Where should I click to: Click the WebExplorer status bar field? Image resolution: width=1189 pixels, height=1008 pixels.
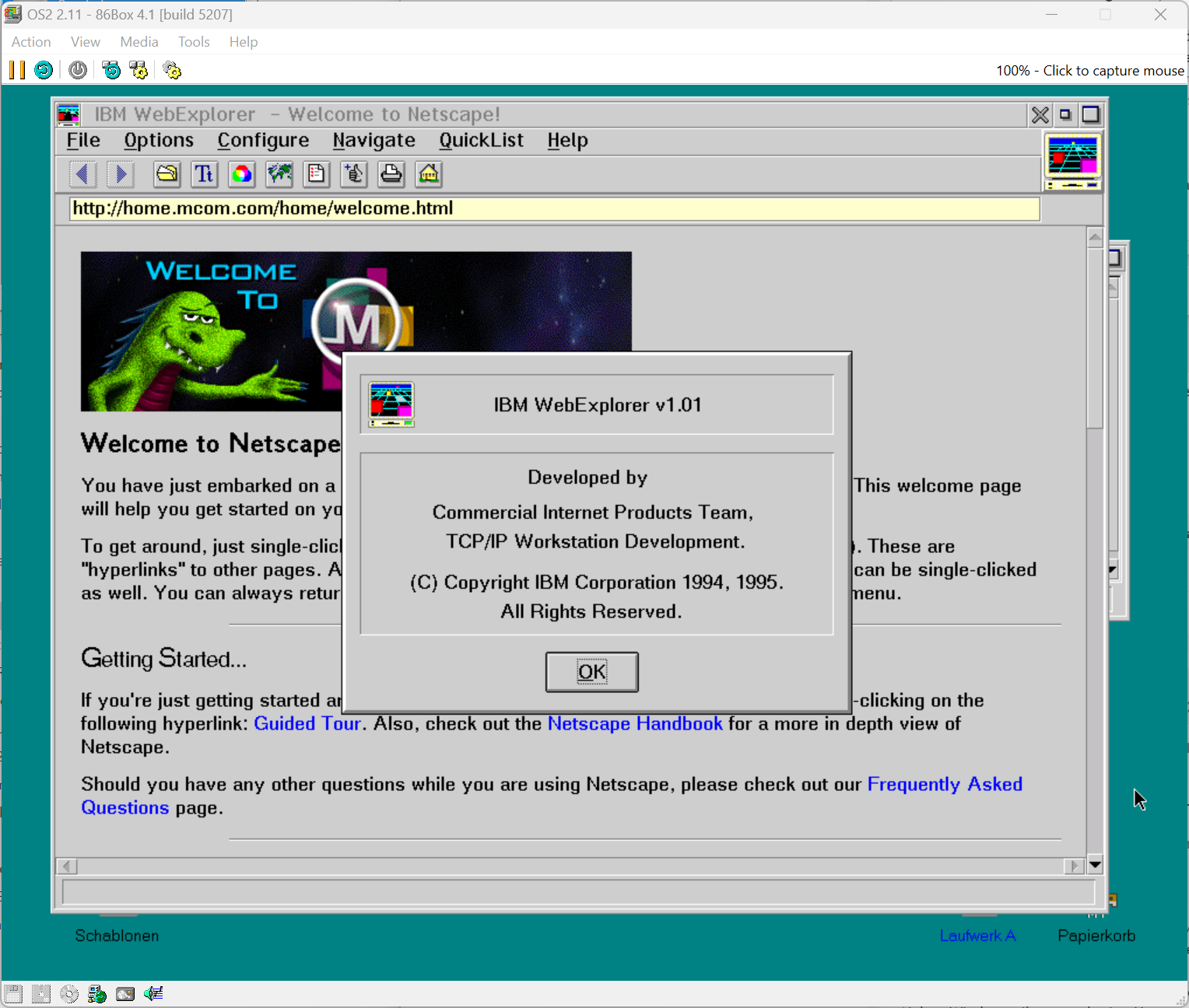(578, 892)
